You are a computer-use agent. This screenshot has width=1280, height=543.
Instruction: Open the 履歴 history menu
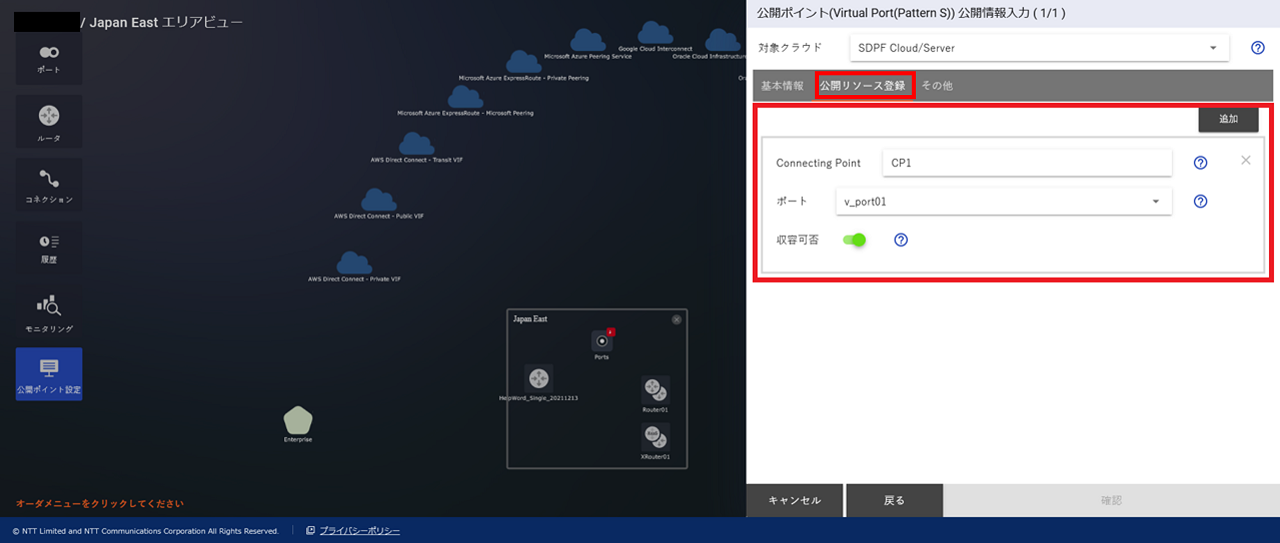(49, 247)
